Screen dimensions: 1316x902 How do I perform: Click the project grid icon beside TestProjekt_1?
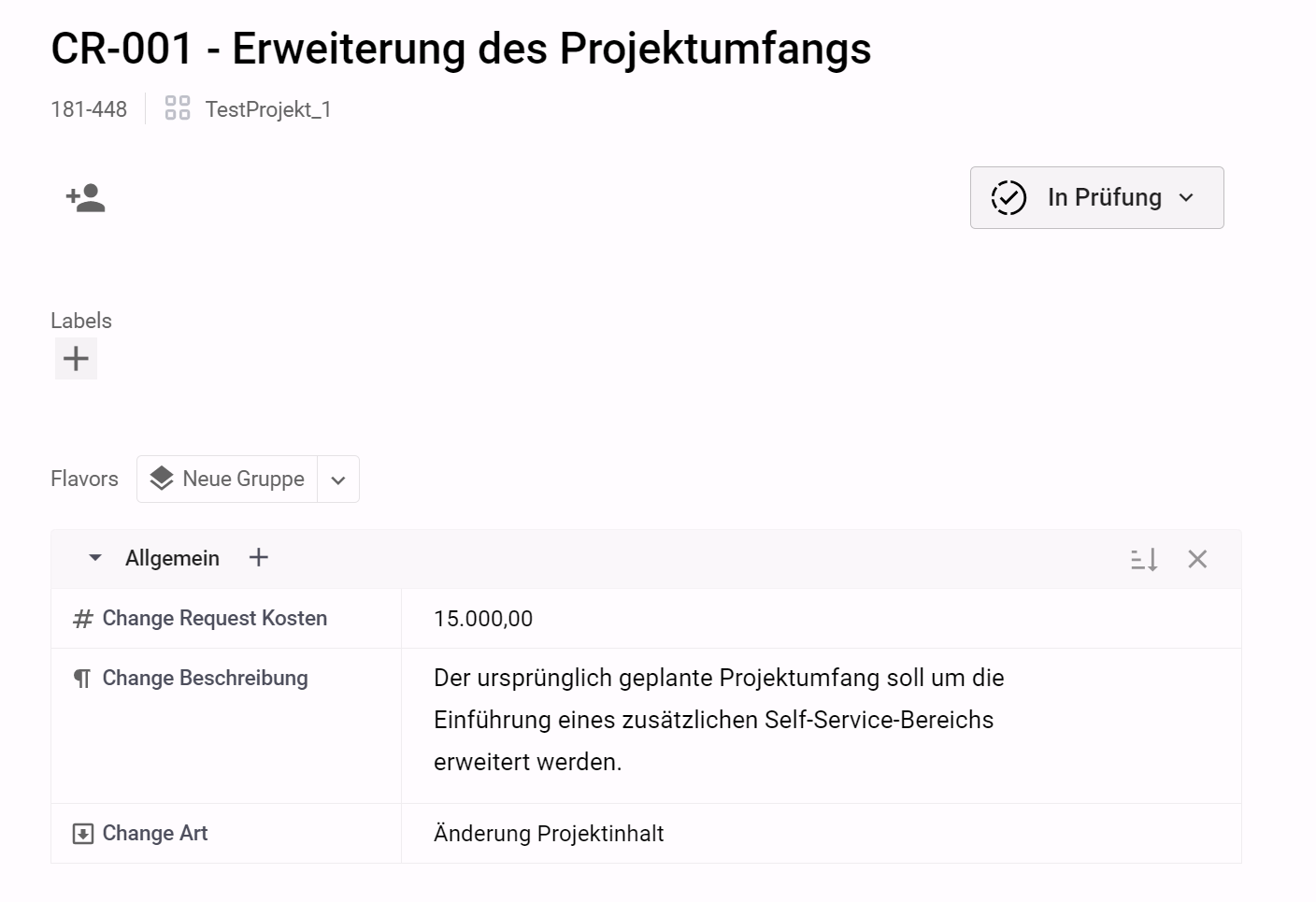pos(178,108)
